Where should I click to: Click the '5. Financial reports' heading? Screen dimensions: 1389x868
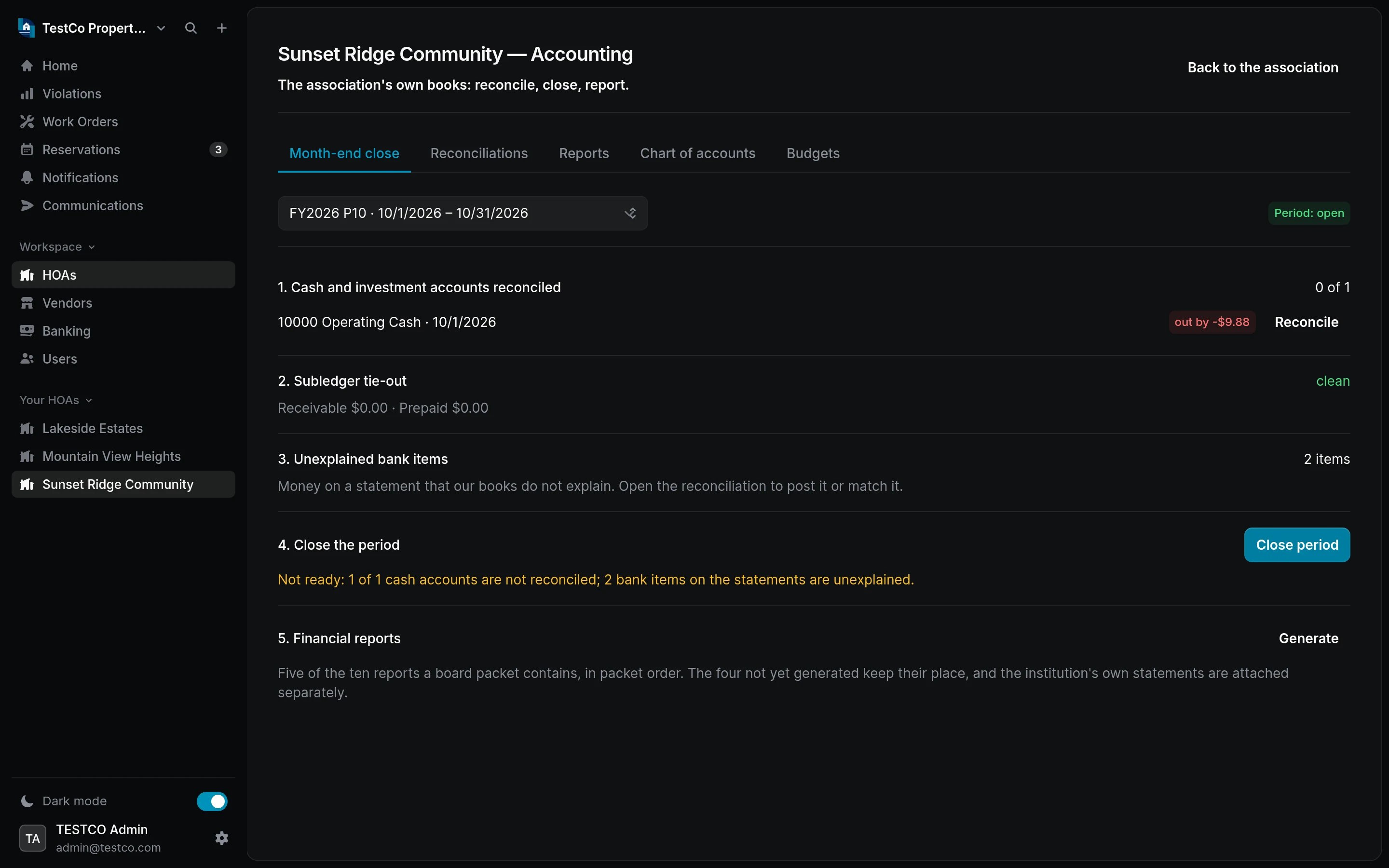pyautogui.click(x=339, y=638)
